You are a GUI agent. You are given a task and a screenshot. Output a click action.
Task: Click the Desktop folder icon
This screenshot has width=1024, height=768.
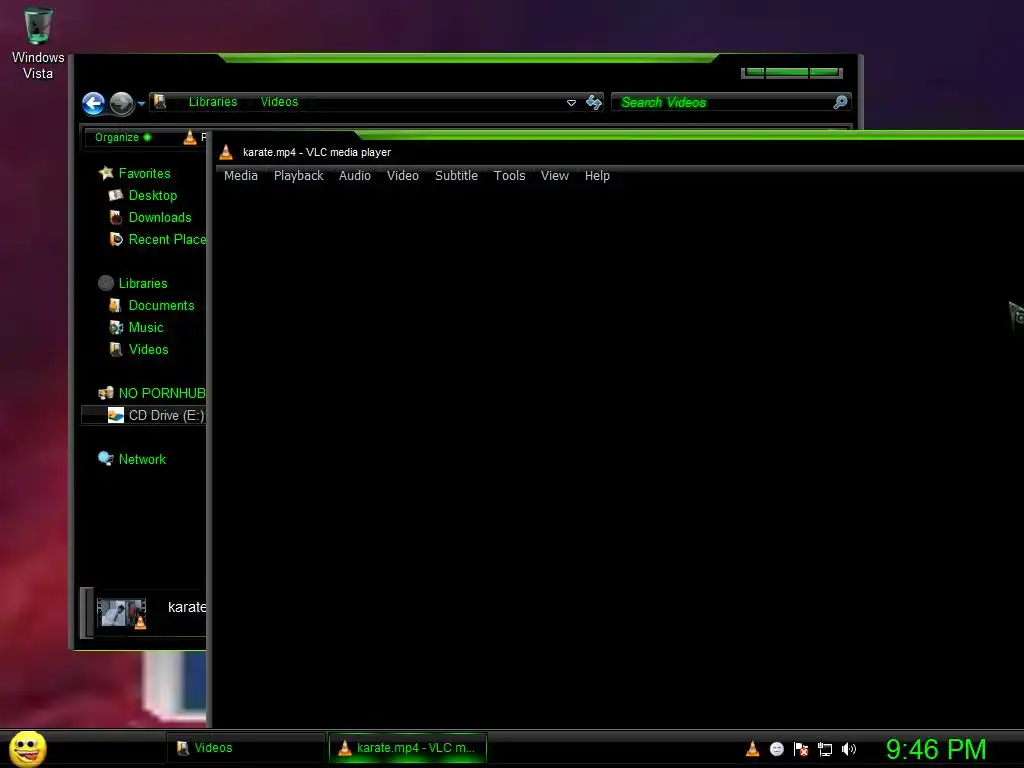116,195
